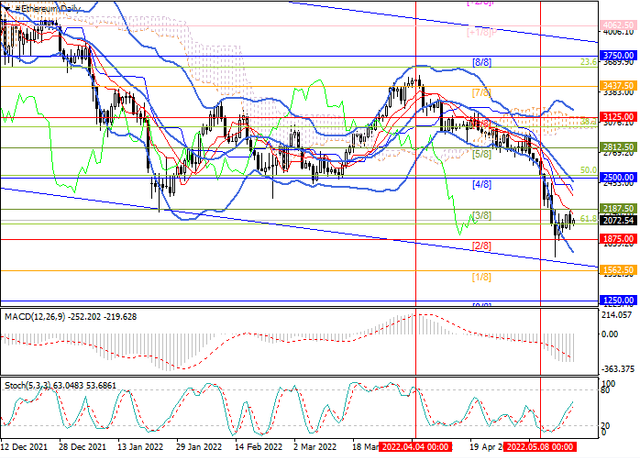Select the #Ethereum,Daily chart title
The image size is (640, 458).
click(x=44, y=6)
